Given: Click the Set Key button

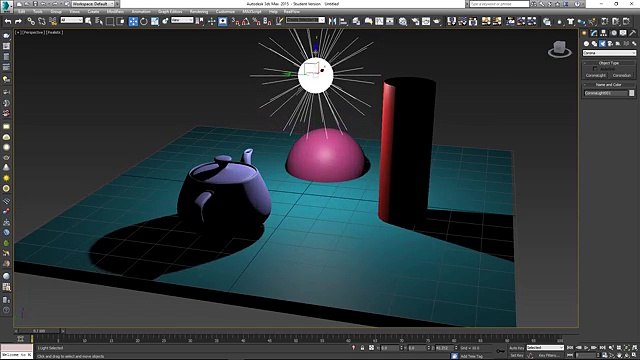Looking at the screenshot, I should pos(517,356).
